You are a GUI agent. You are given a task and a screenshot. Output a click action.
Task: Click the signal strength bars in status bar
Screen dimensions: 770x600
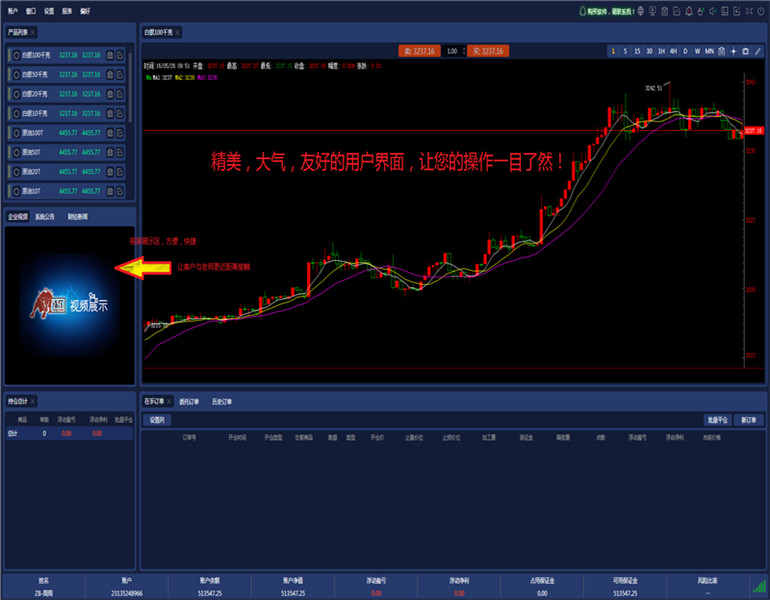759,586
